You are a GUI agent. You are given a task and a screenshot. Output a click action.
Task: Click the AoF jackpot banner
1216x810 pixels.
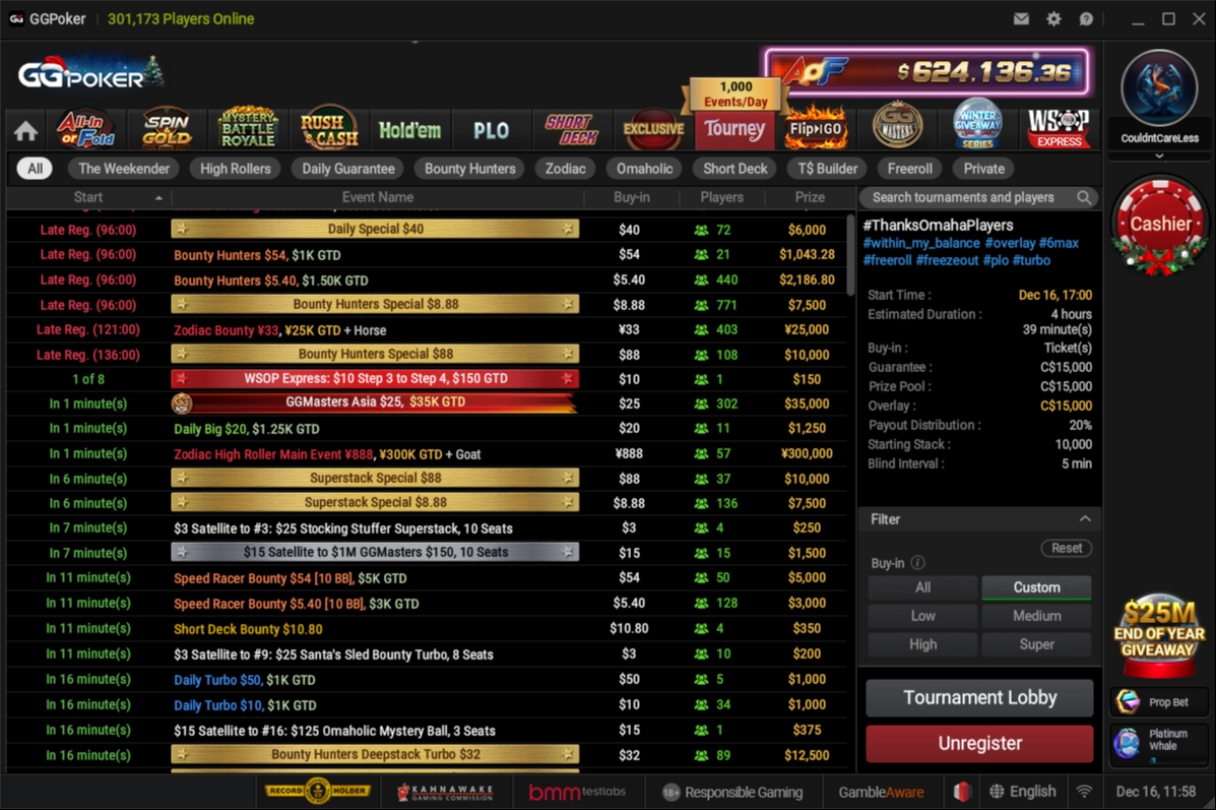point(927,72)
